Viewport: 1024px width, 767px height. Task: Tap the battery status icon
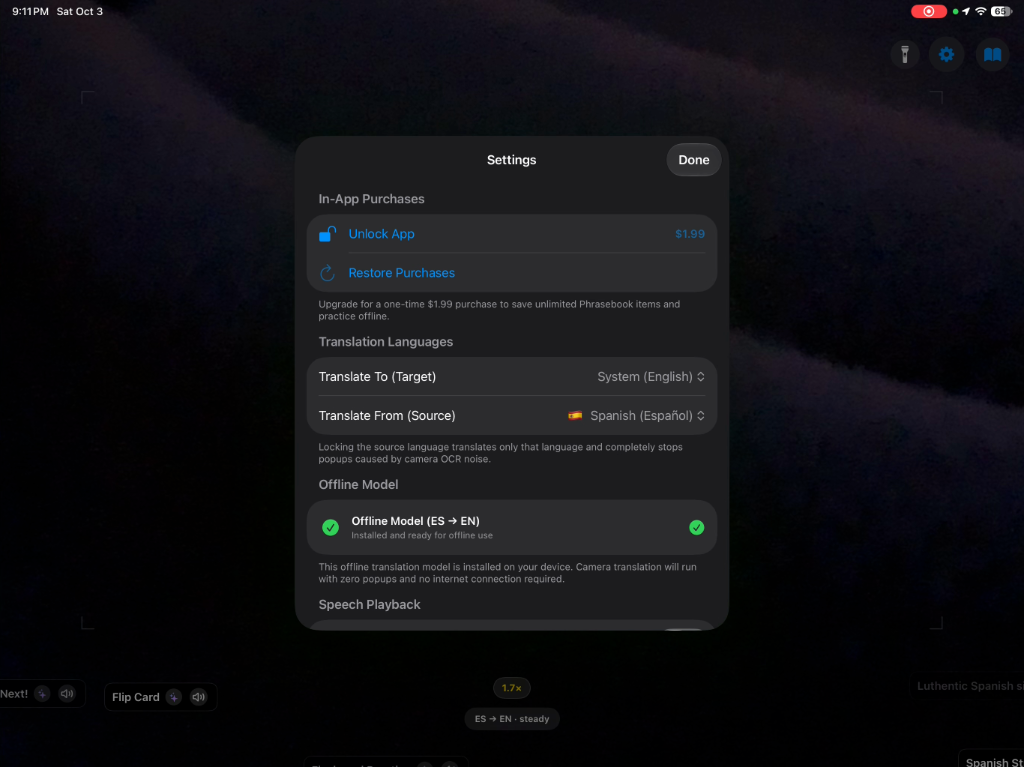(x=1001, y=11)
